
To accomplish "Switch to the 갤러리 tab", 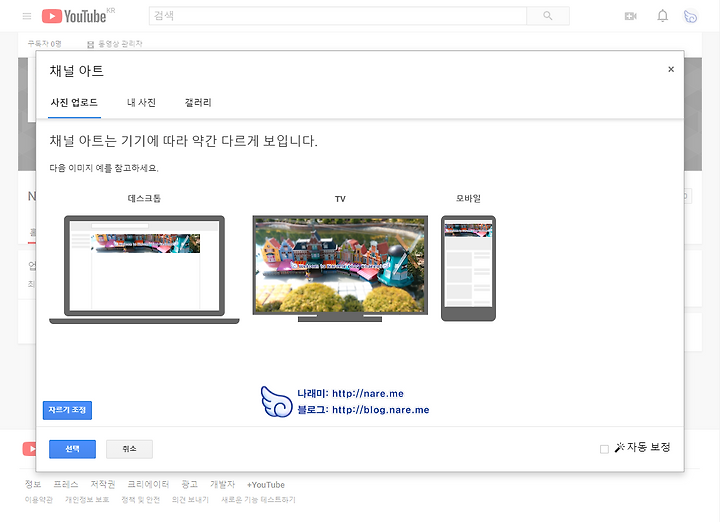I will coord(198,103).
